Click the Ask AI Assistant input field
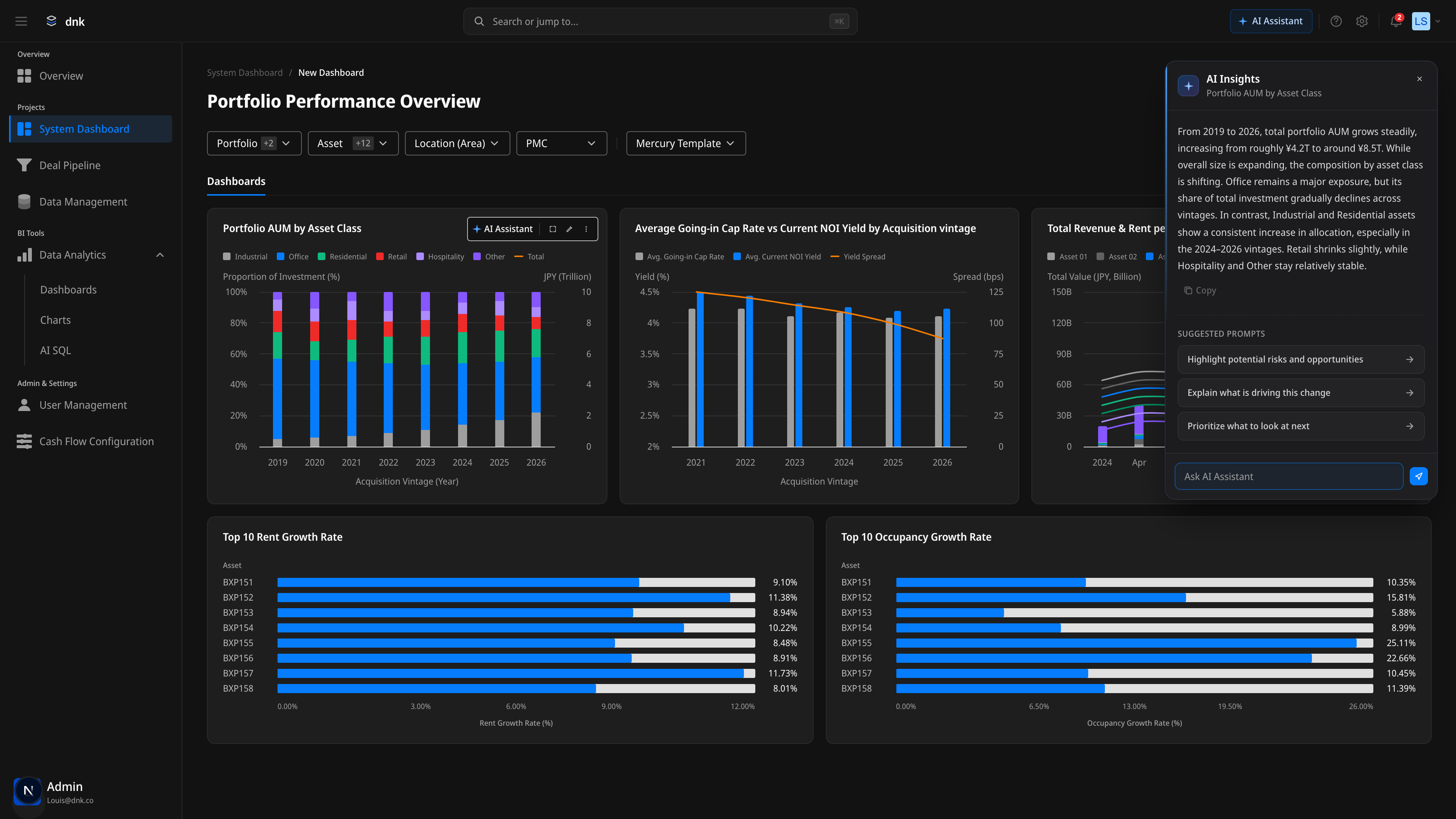 (x=1288, y=477)
